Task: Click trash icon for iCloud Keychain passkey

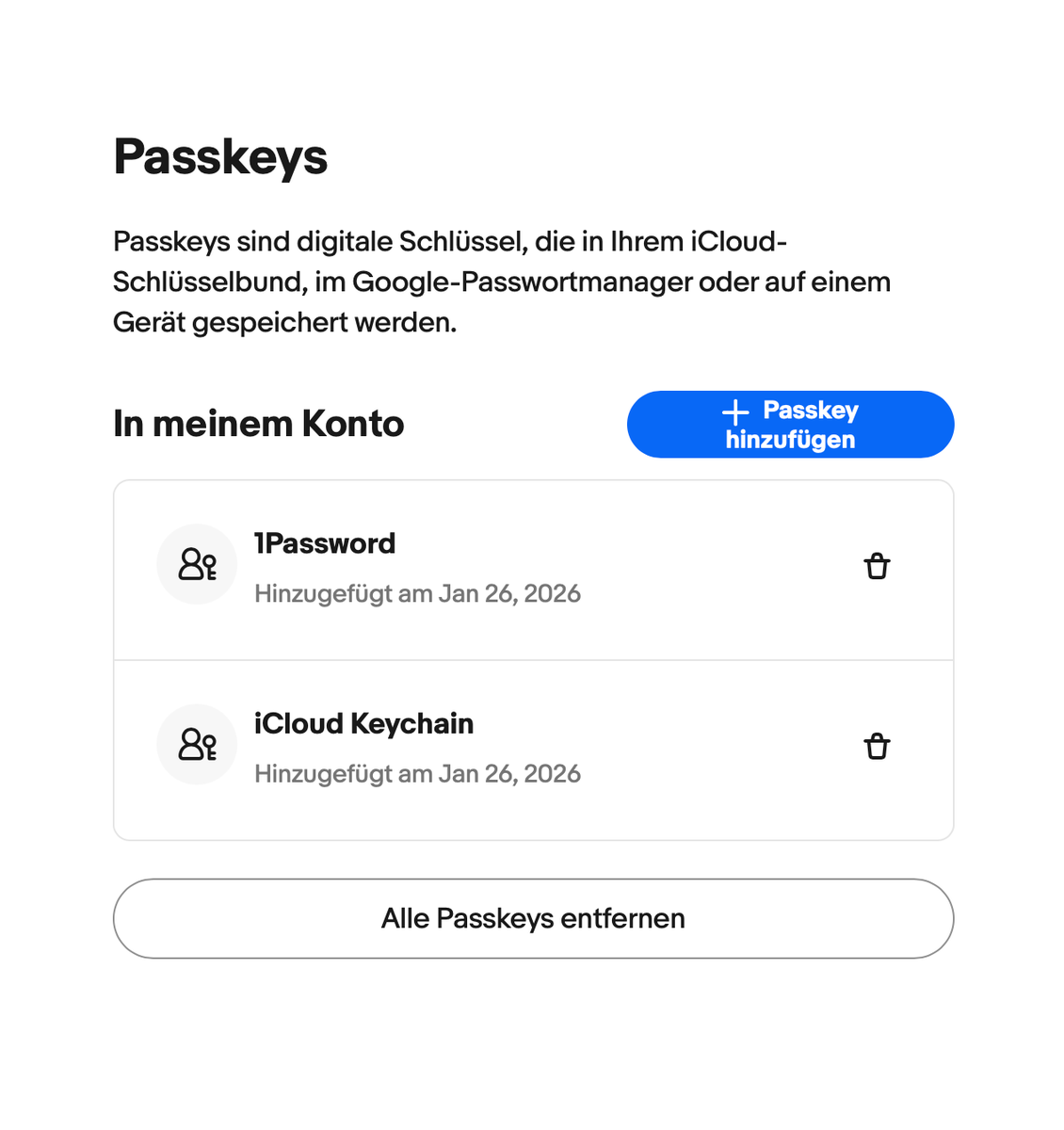Action: tap(877, 747)
